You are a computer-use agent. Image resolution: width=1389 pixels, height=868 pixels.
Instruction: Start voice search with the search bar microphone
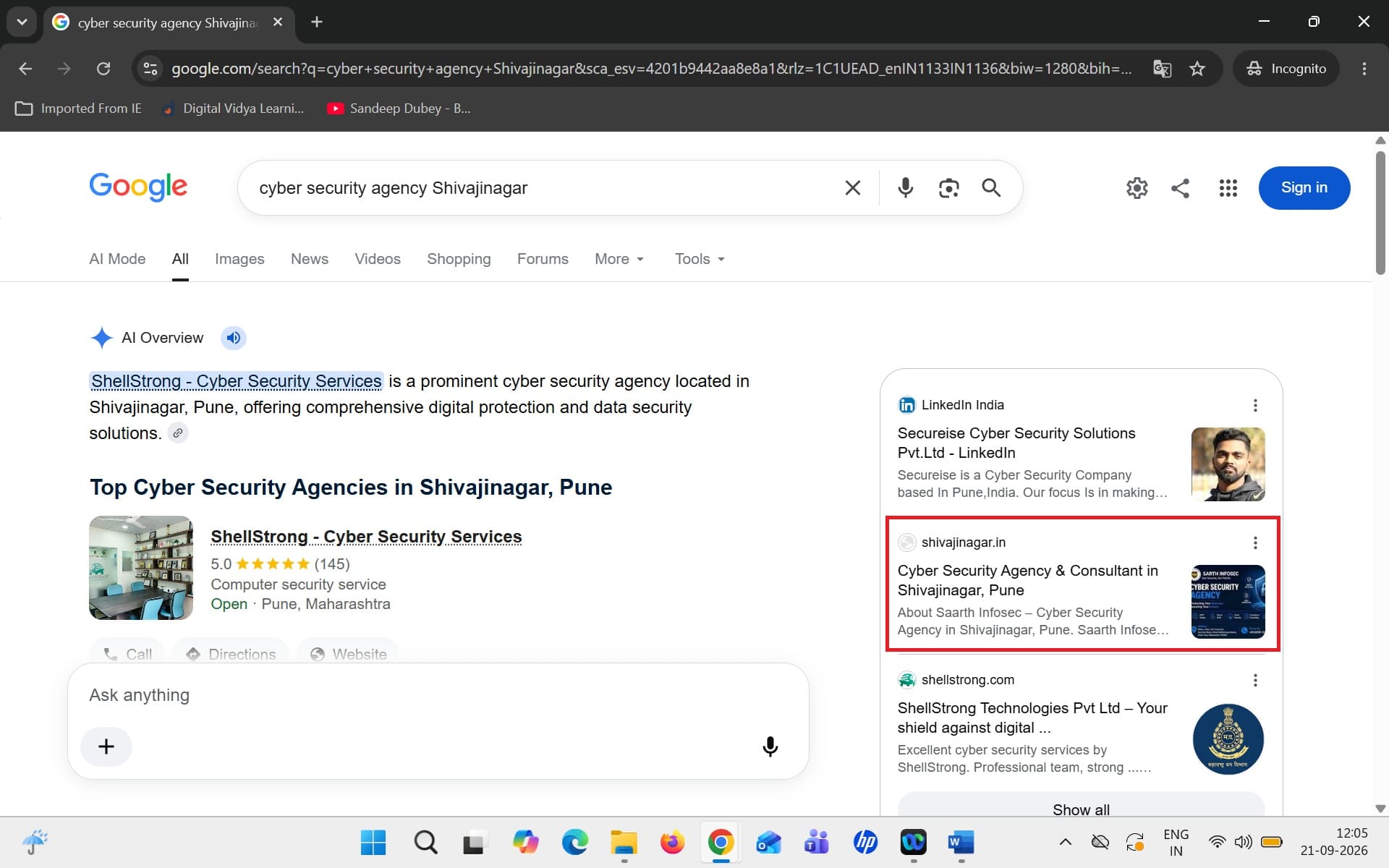click(905, 188)
